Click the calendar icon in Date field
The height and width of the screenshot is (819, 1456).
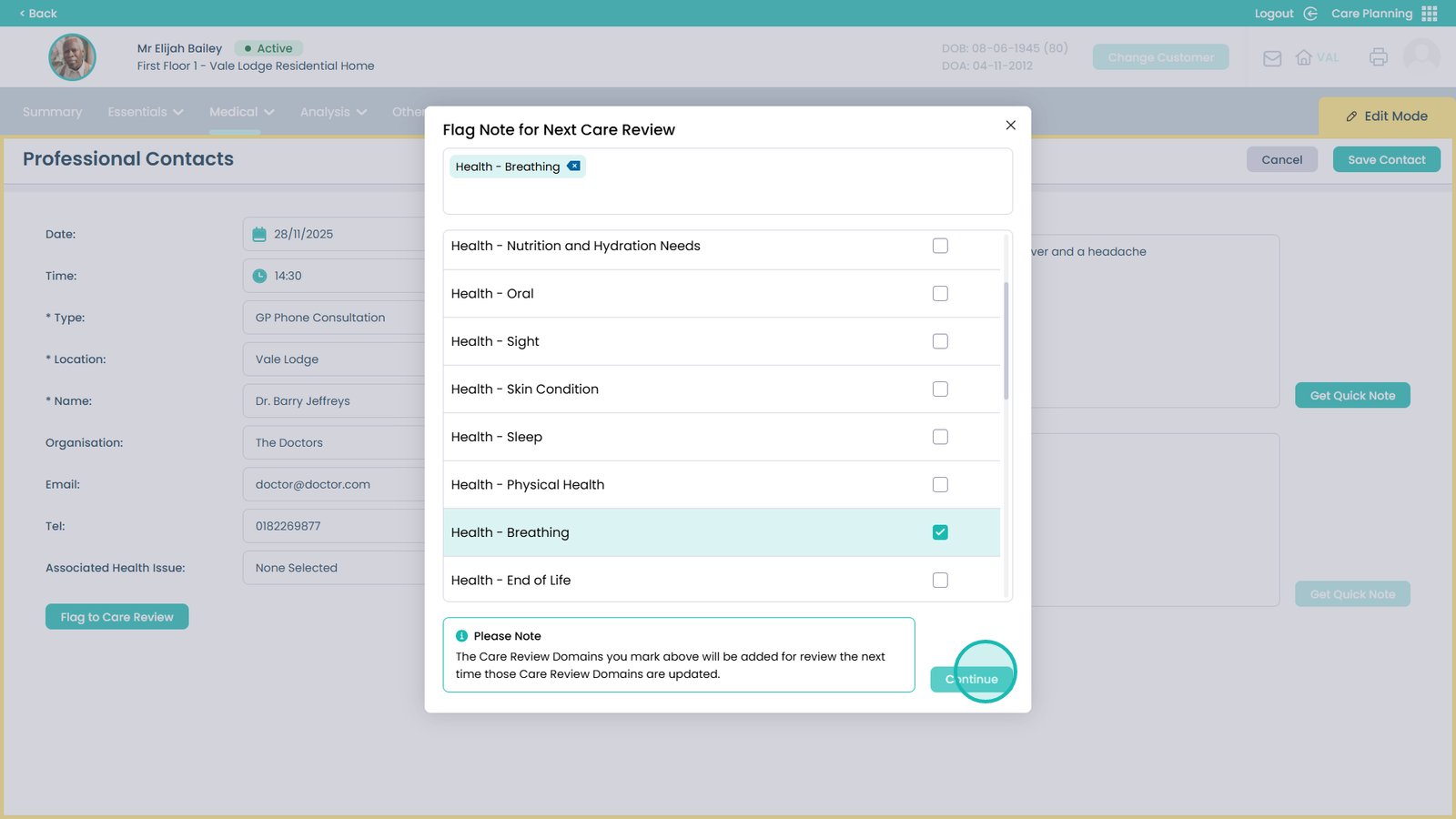click(259, 234)
